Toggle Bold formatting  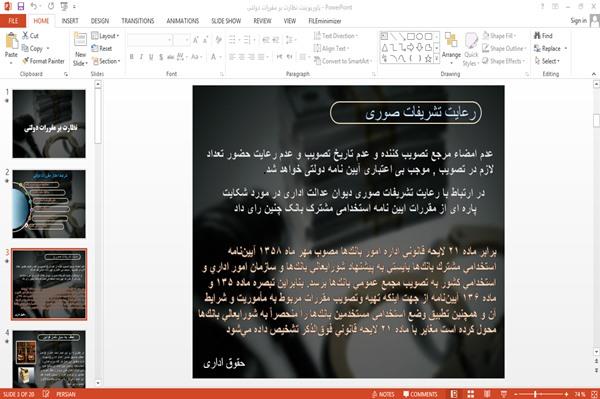tap(131, 57)
